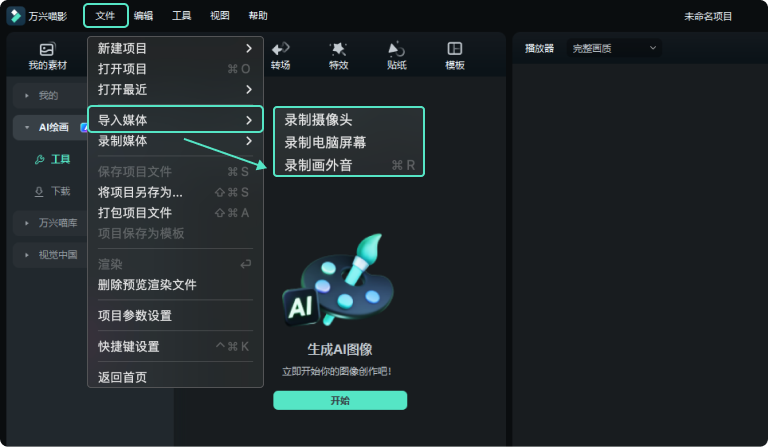Image resolution: width=768 pixels, height=447 pixels.
Task: Select 下载 in the sidebar
Action: pos(53,191)
